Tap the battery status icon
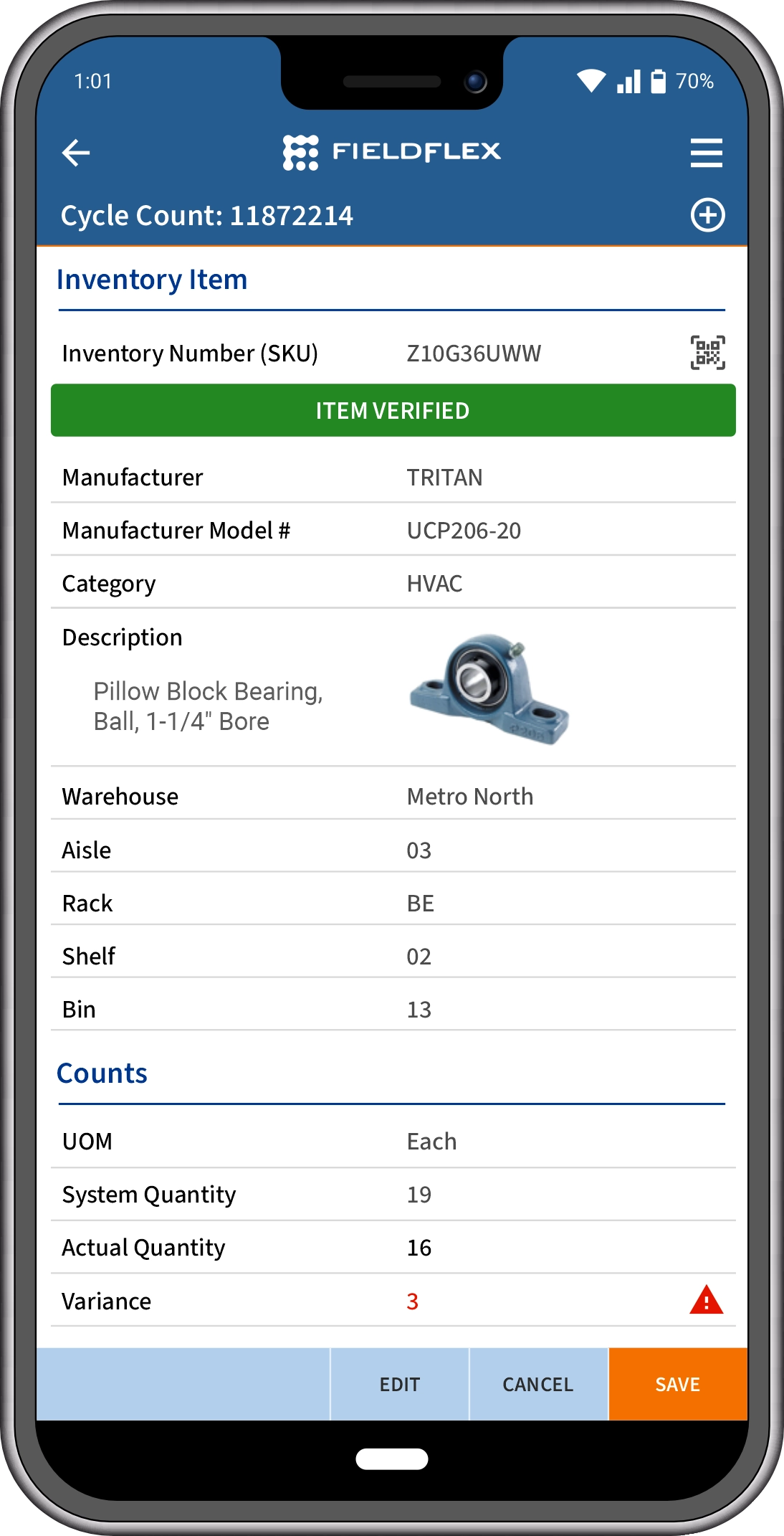 point(658,81)
